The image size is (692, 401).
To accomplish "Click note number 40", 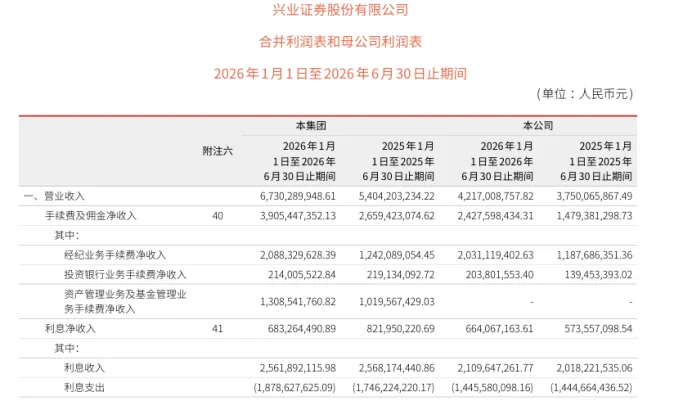I will click(x=218, y=216).
